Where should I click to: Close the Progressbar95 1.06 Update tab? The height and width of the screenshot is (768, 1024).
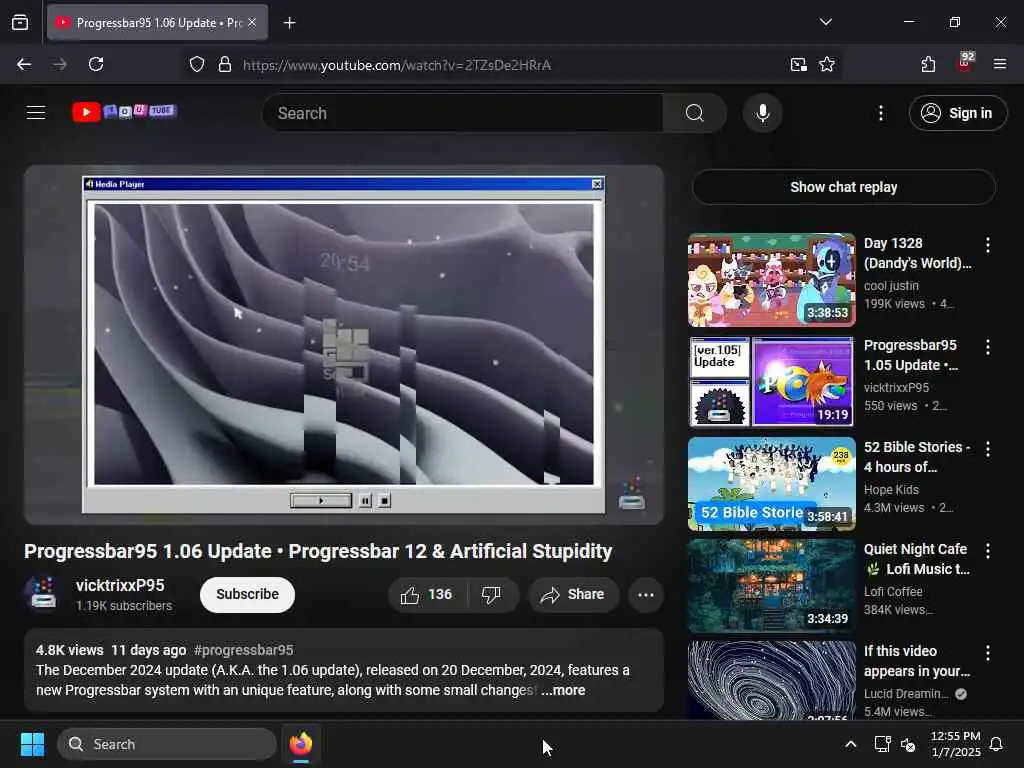[252, 22]
